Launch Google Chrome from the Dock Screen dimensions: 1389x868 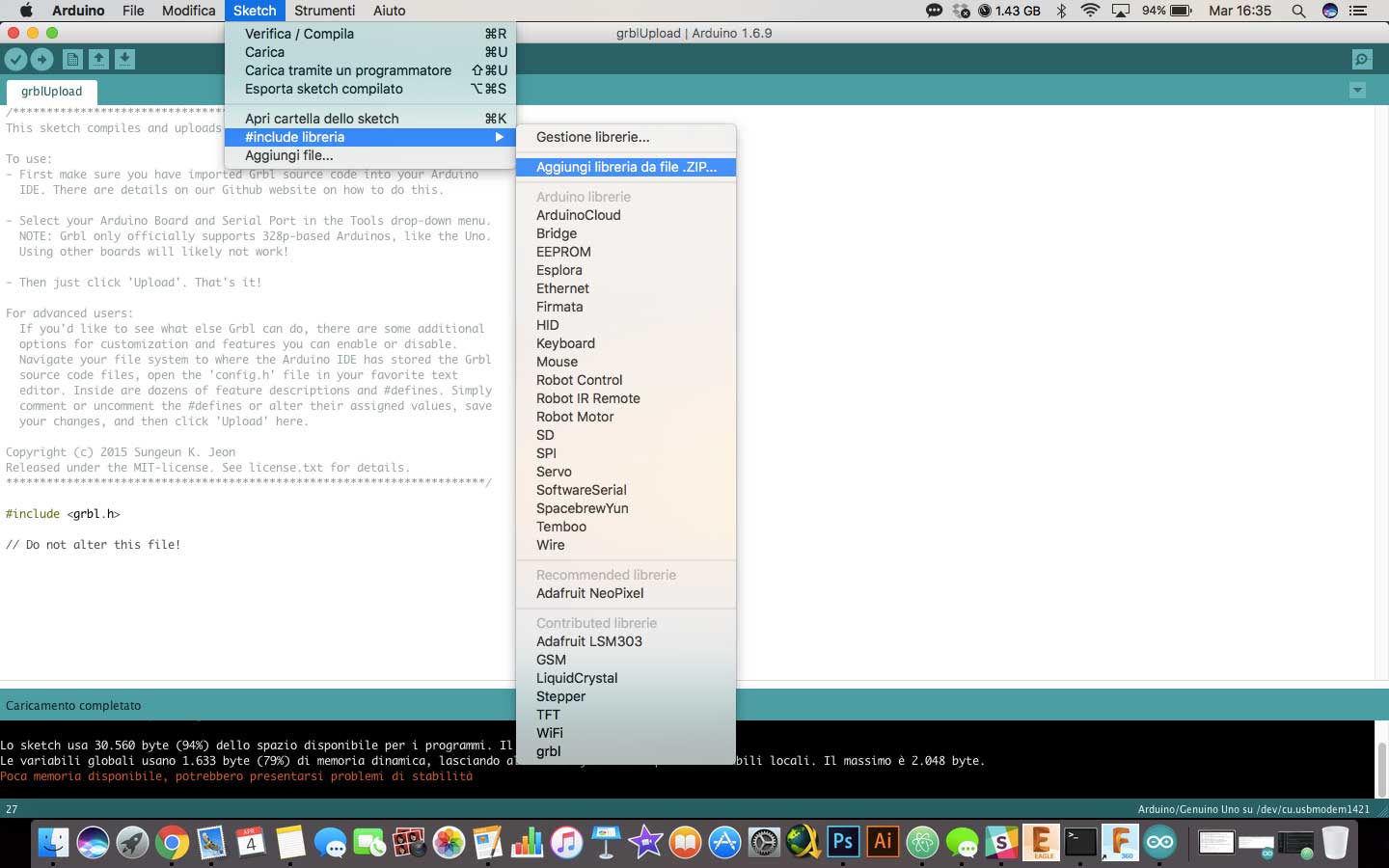click(x=172, y=842)
